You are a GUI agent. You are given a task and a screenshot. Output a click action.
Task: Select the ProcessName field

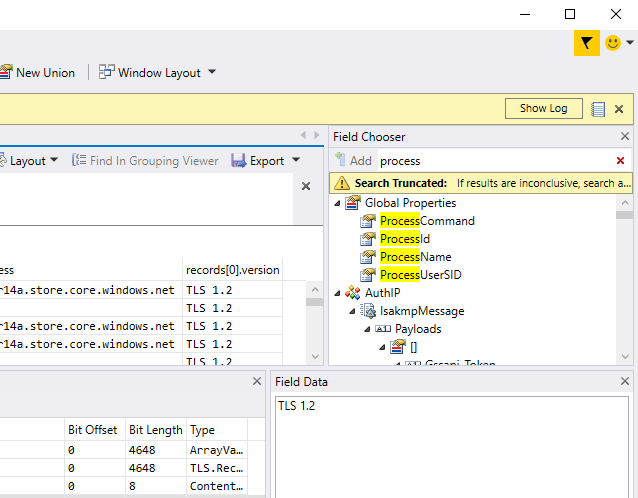415,256
